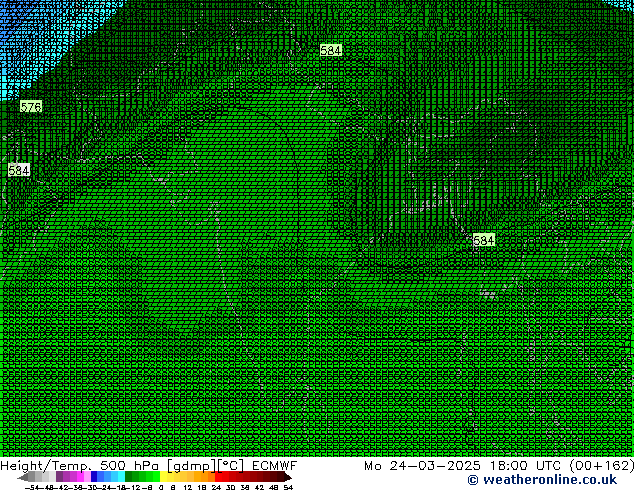The height and width of the screenshot is (490, 634).
Task: Click the left gray arrow end of the color scale
Action: point(23,478)
